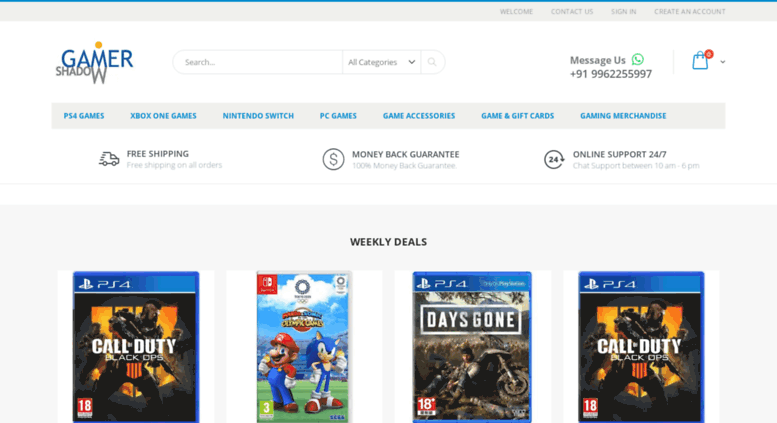Click the money back dollar icon
This screenshot has width=777, height=423.
tap(333, 159)
